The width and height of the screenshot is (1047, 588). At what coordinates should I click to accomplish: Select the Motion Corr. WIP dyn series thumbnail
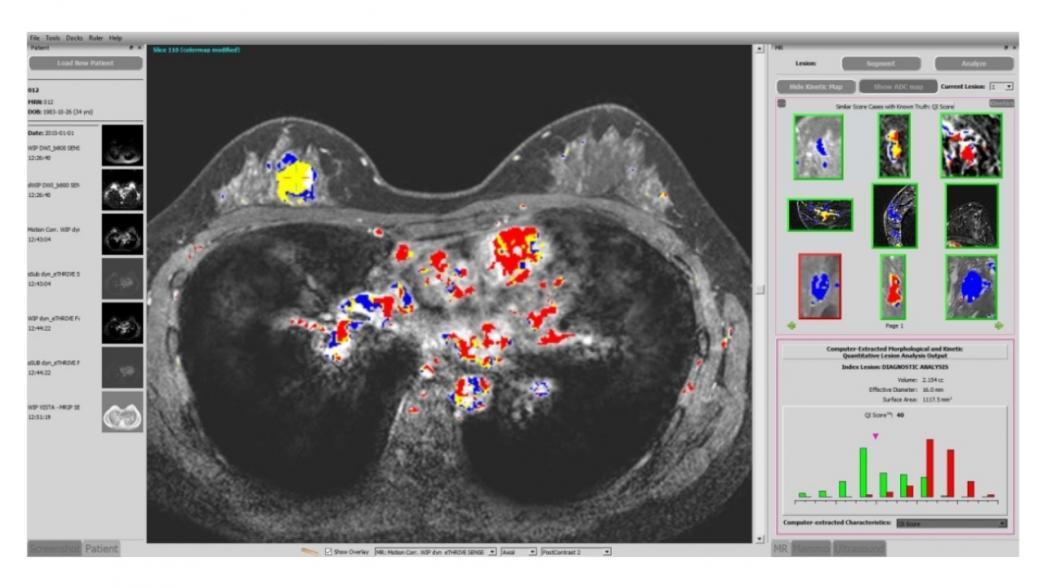122,234
